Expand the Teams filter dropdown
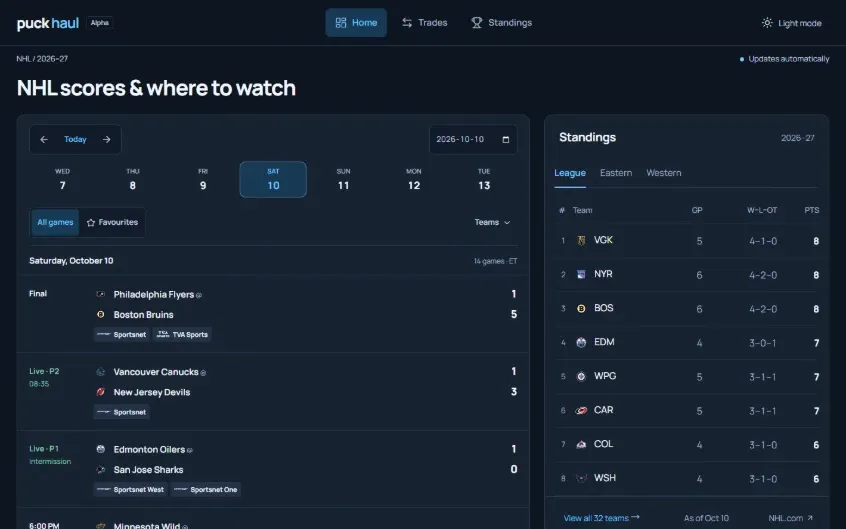This screenshot has width=846, height=529. [492, 222]
